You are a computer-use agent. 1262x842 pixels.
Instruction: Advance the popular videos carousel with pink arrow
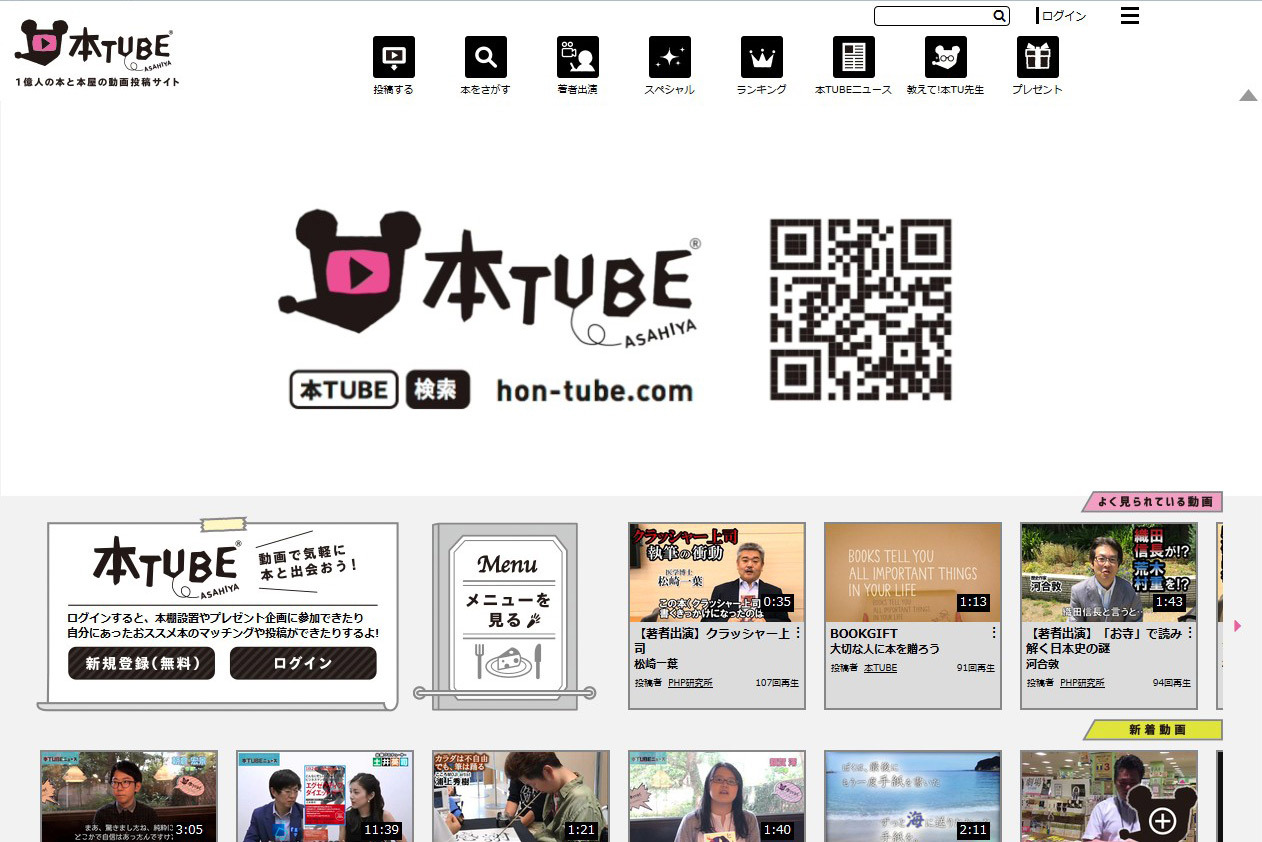point(1238,626)
